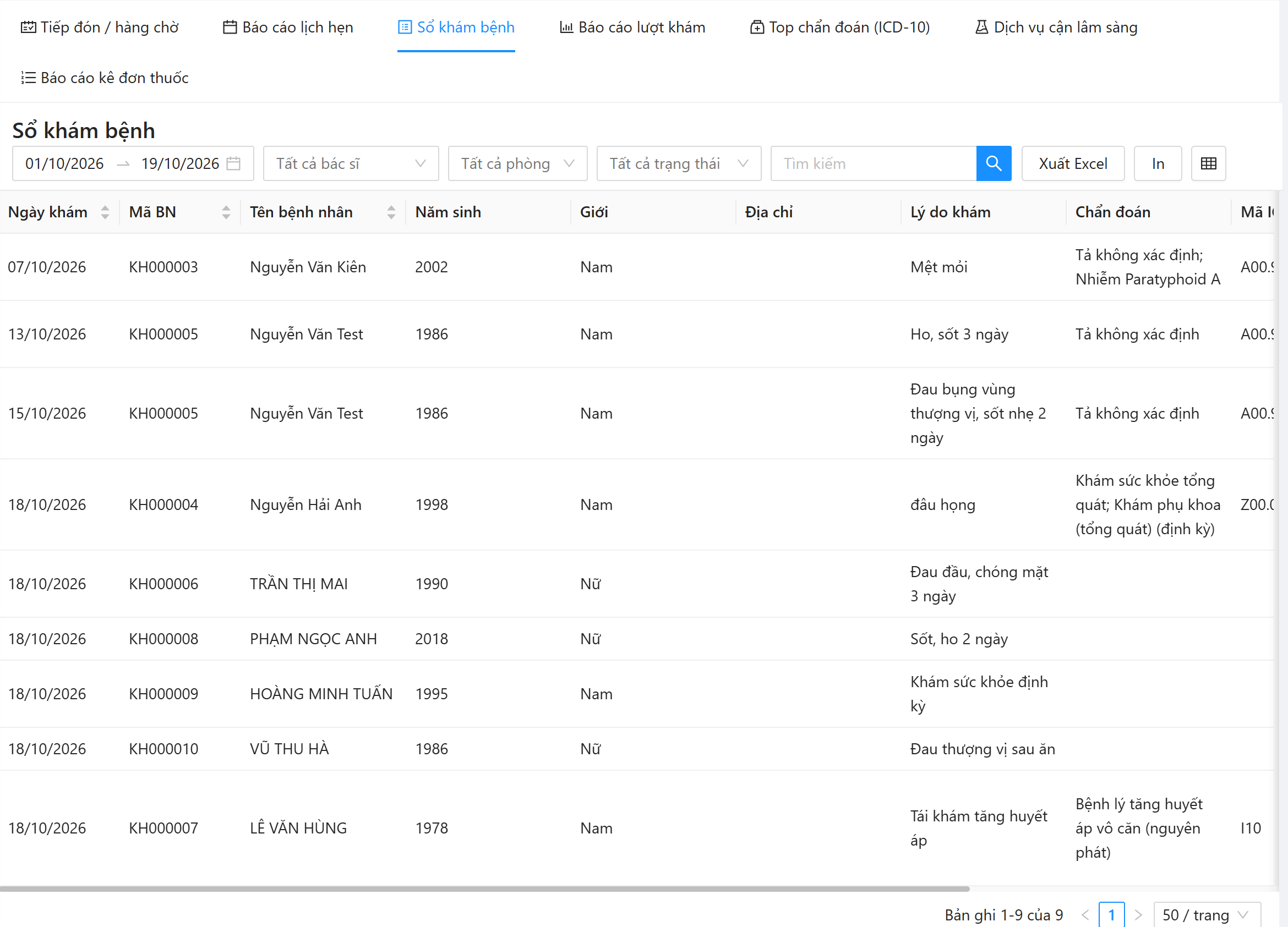1288x927 pixels.
Task: Click the calendar icon in date range
Action: (233, 163)
